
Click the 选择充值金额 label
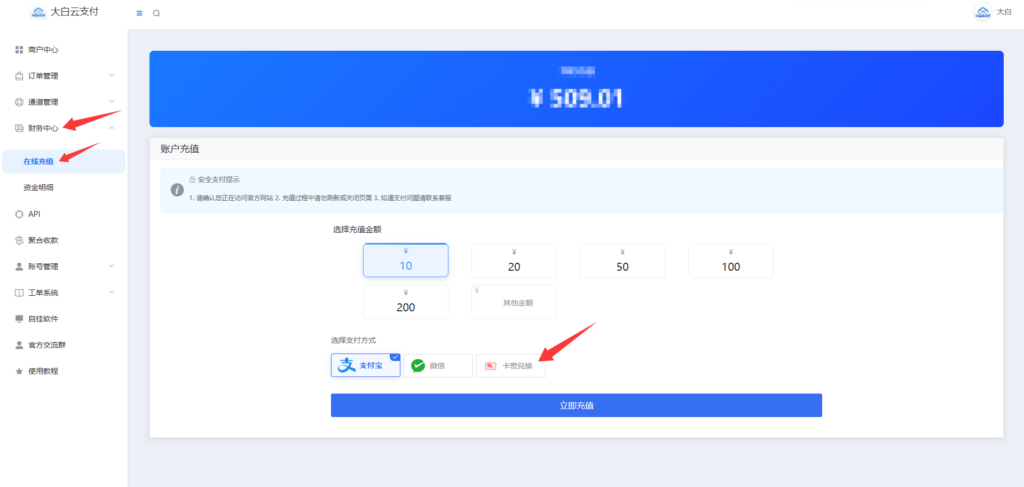[357, 229]
